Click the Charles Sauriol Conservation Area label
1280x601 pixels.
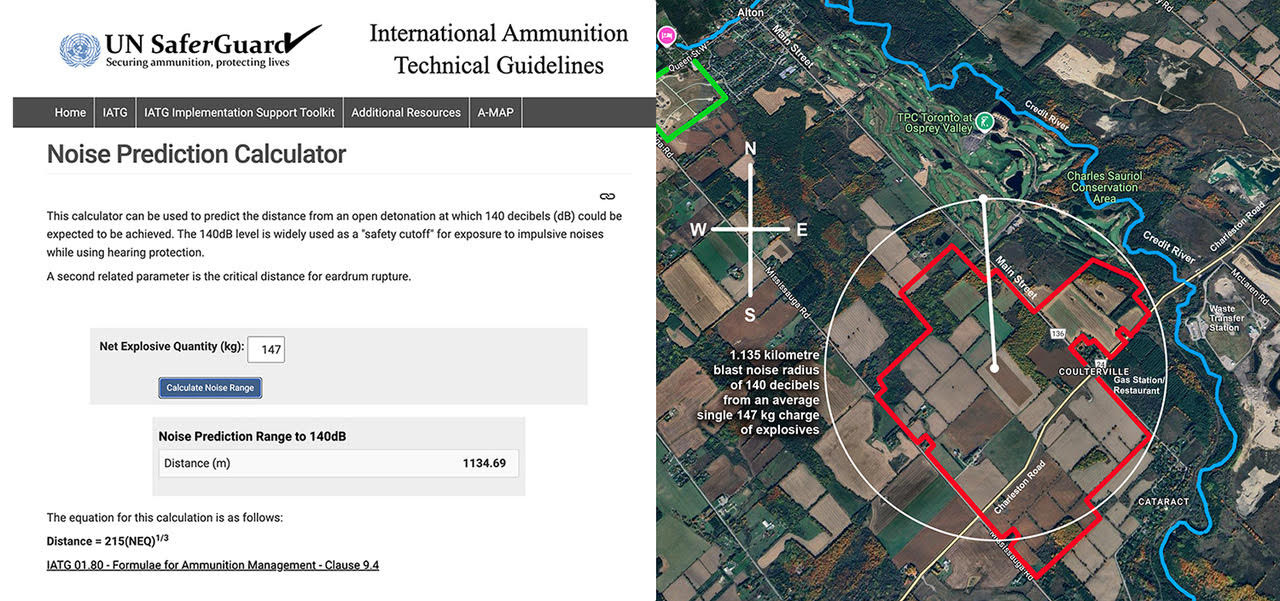click(1104, 187)
